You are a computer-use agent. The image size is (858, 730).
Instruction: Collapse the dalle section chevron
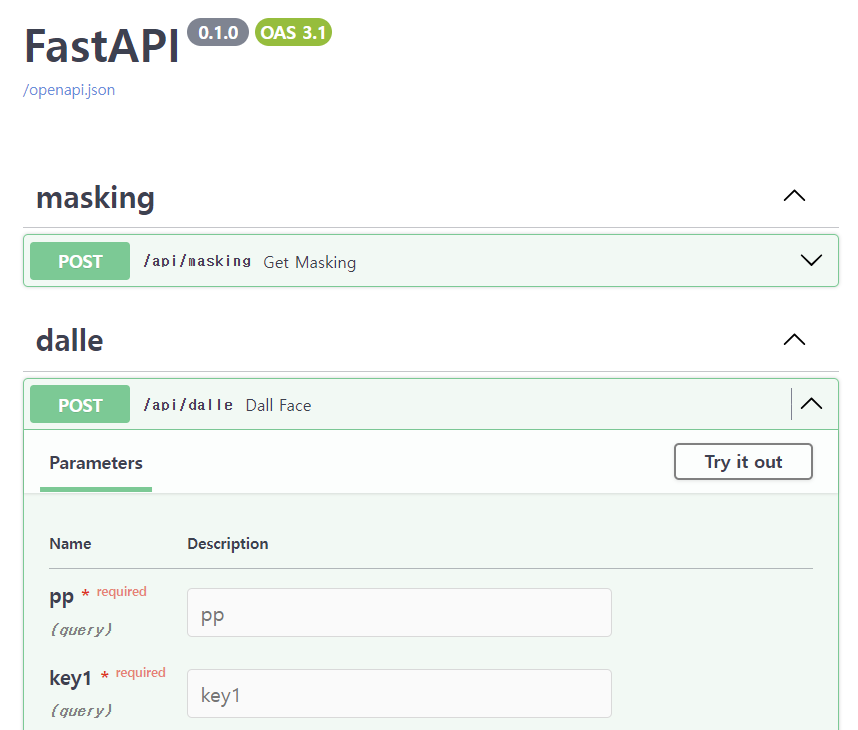[794, 340]
